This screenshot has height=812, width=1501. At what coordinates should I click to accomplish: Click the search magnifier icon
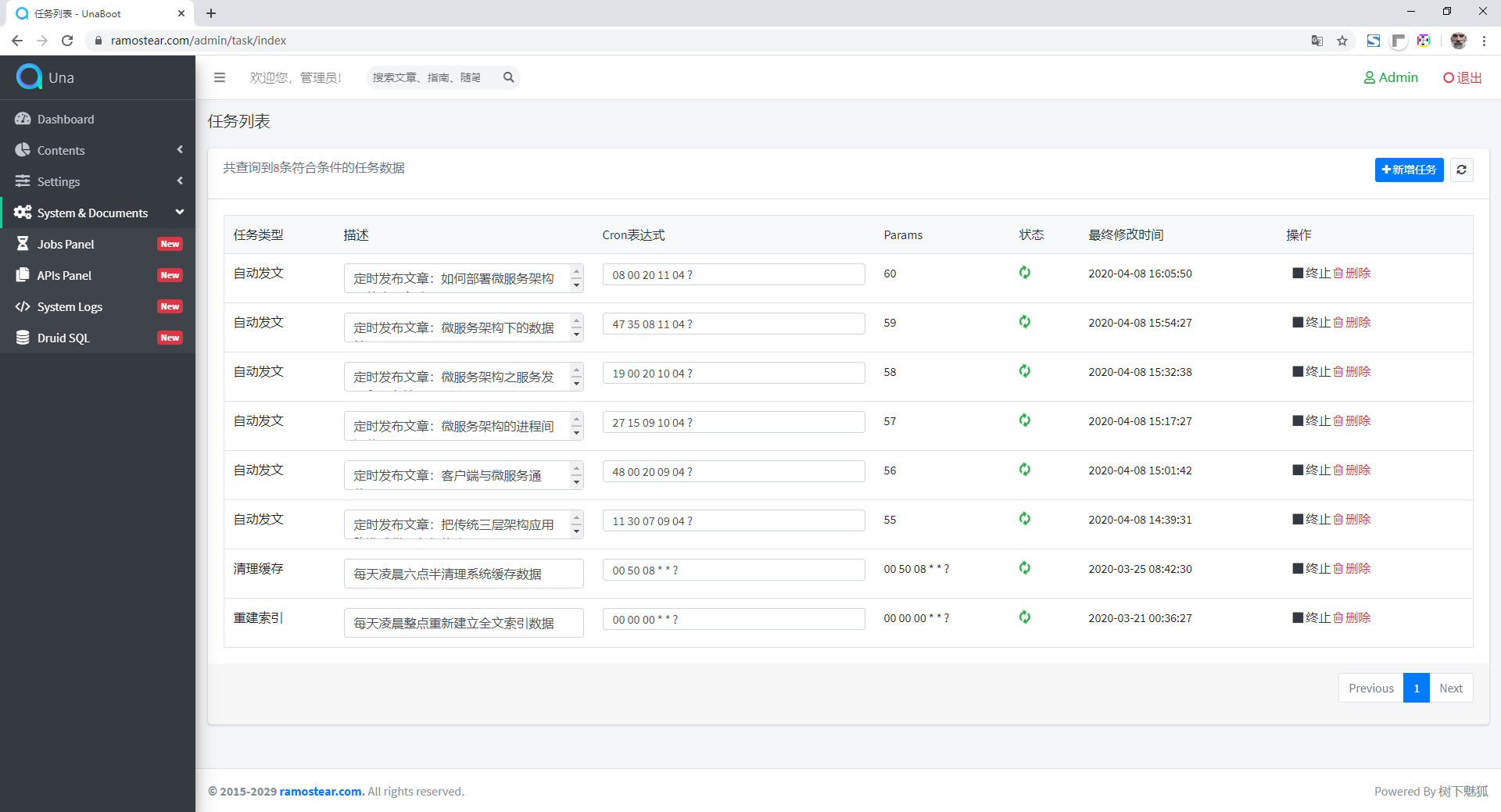pyautogui.click(x=509, y=77)
